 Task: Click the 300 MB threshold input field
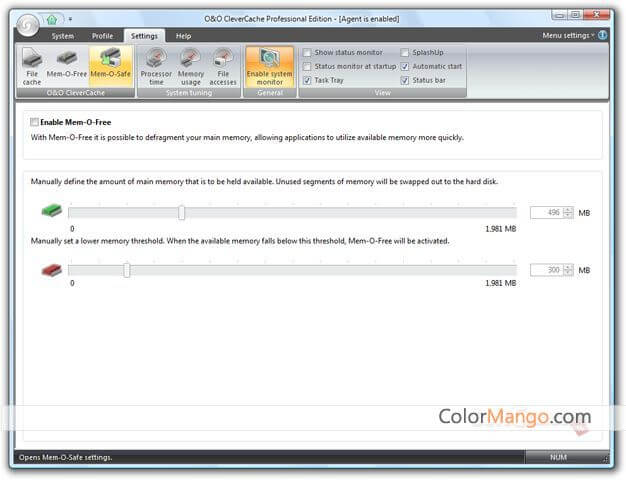tap(545, 270)
